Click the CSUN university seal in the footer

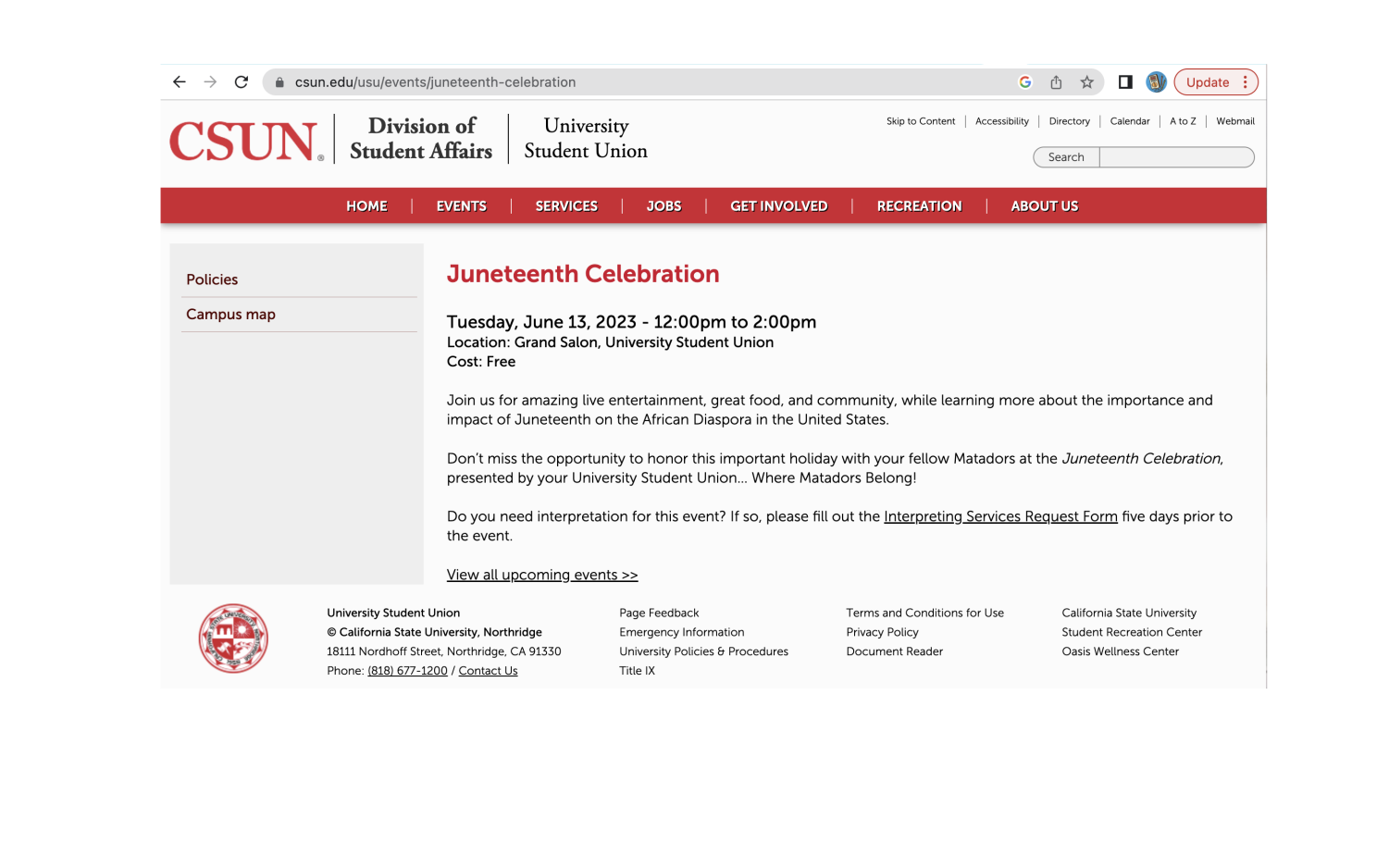point(232,637)
